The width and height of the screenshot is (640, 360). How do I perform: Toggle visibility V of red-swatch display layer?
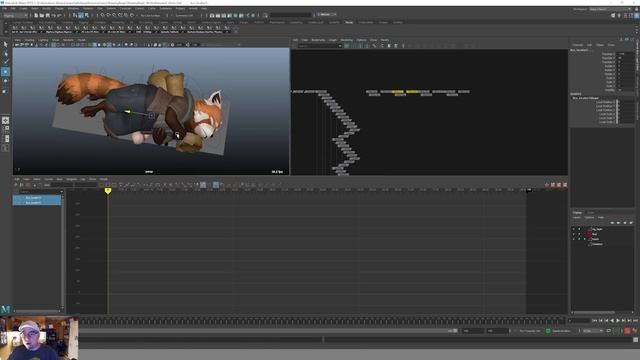pos(573,234)
